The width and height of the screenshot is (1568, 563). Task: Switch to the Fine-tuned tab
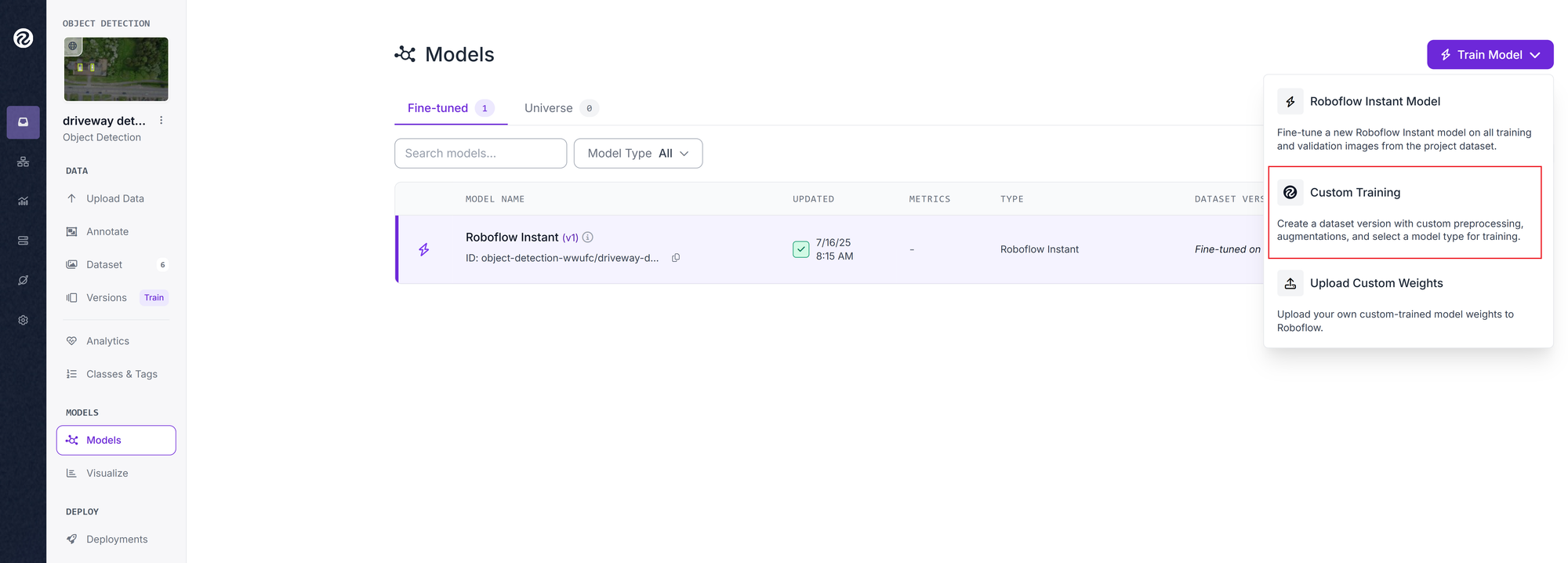[x=451, y=108]
